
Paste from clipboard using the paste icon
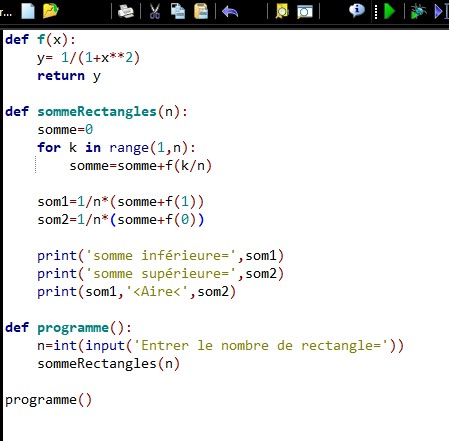tap(201, 11)
